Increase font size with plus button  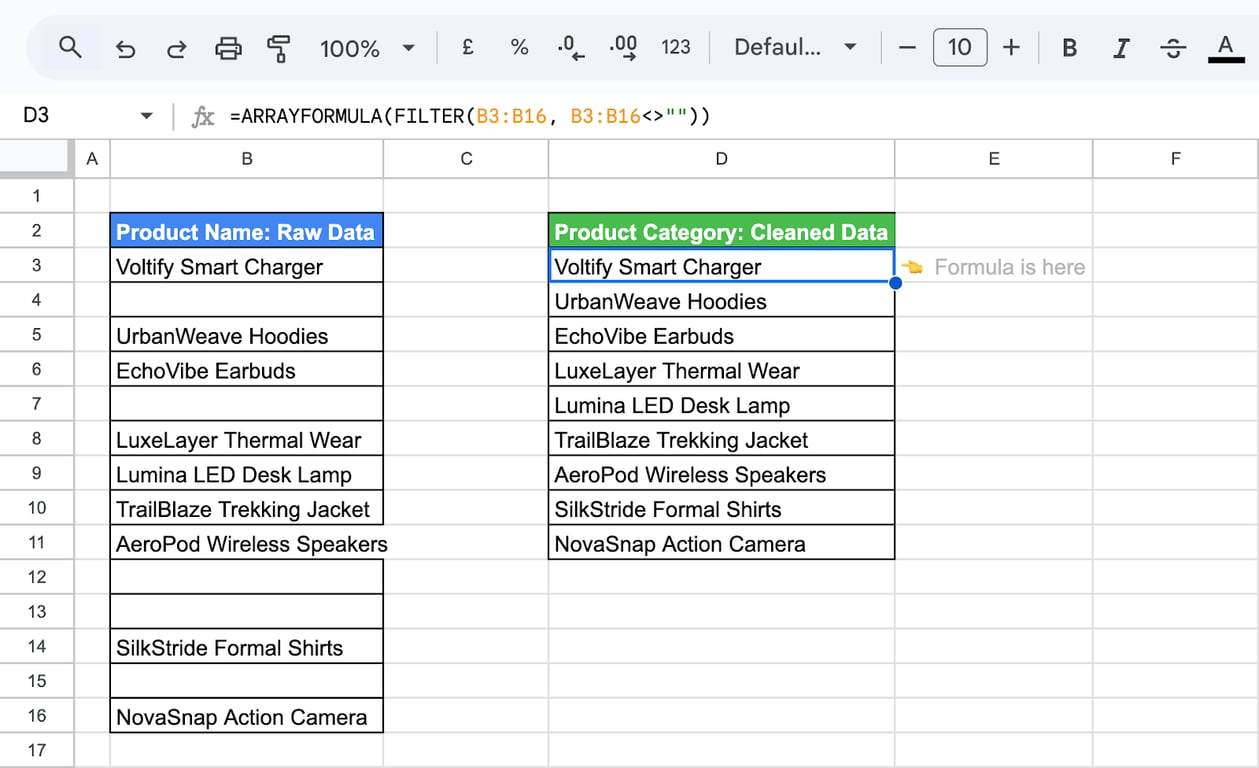(x=1011, y=47)
